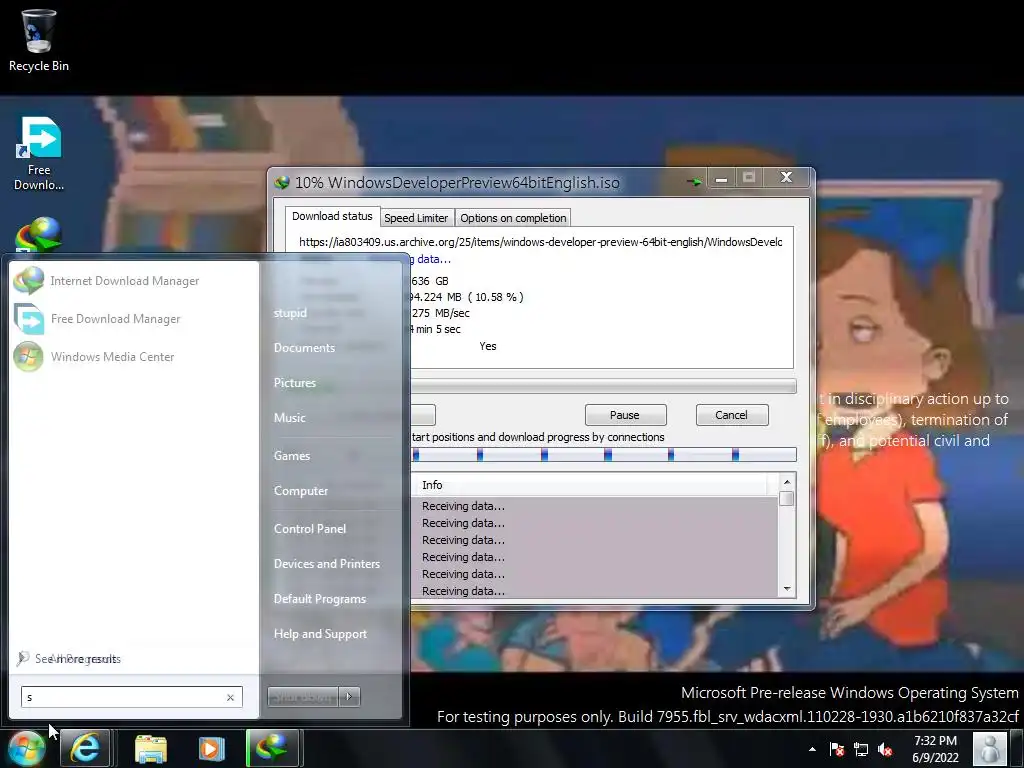Screen dimensions: 1024x768
Task: Click the Shut down button
Action: tap(303, 697)
